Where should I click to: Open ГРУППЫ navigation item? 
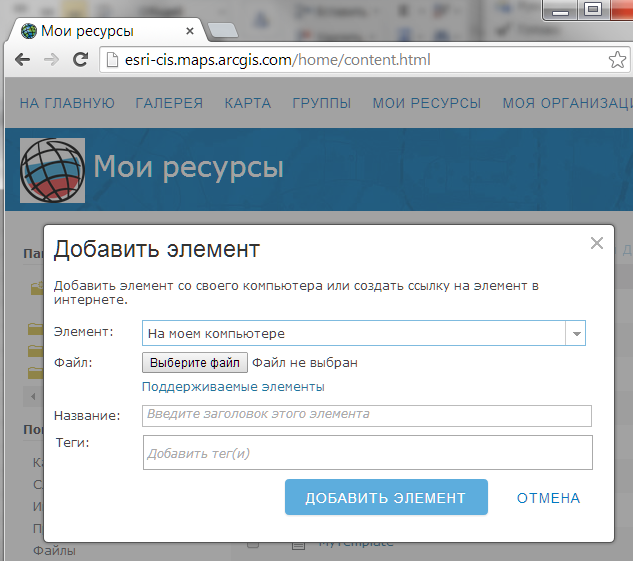point(321,103)
